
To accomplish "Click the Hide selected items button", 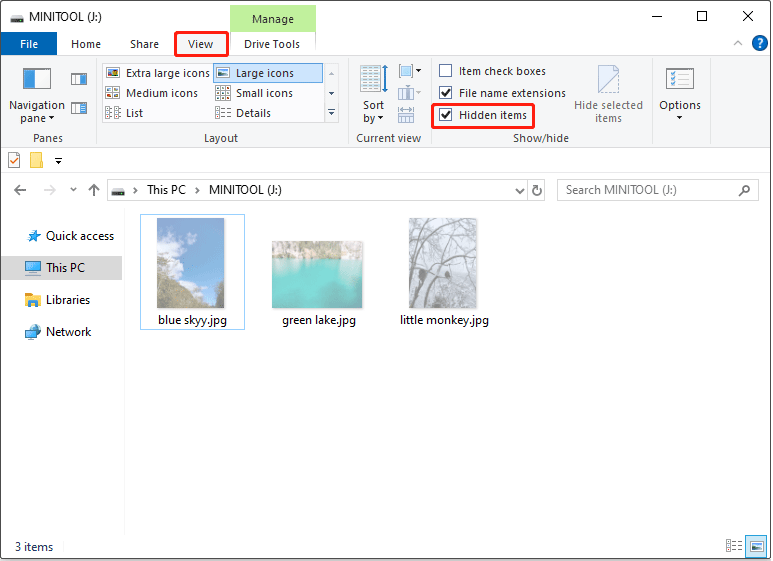I will tap(608, 95).
